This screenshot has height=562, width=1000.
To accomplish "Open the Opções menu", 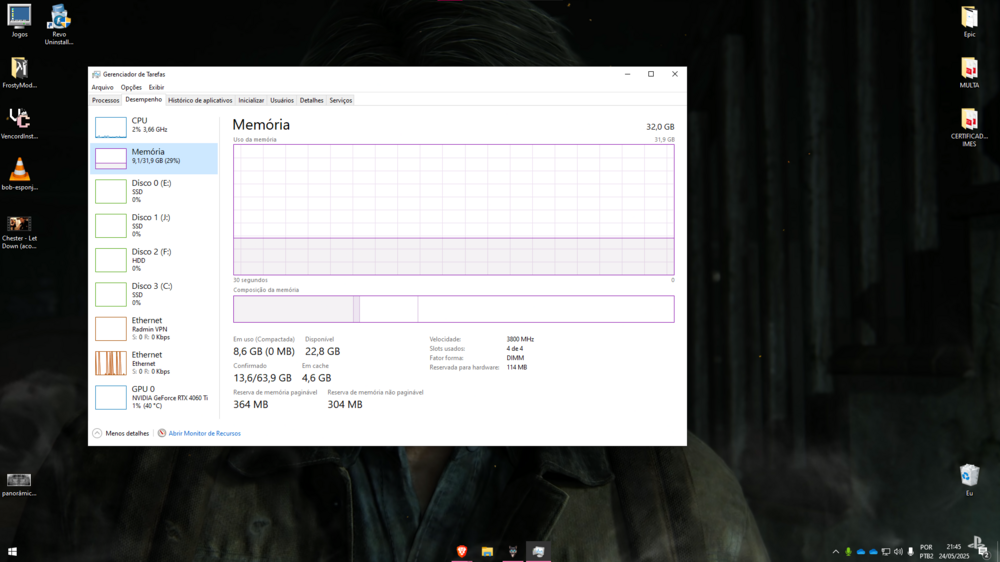I will [x=131, y=88].
